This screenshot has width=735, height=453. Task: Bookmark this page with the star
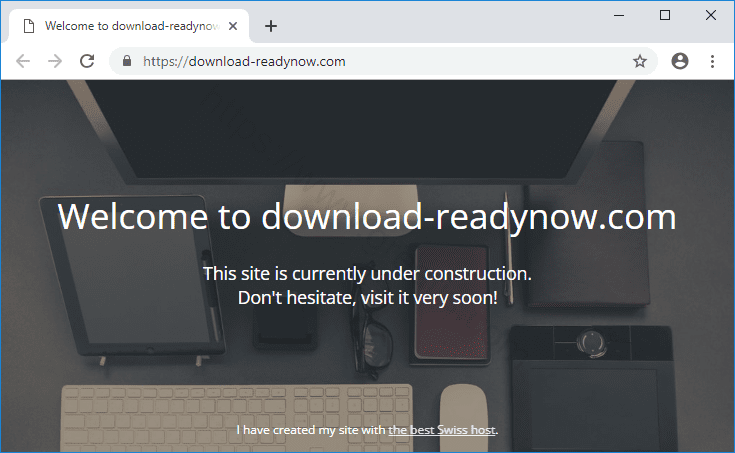pos(640,61)
